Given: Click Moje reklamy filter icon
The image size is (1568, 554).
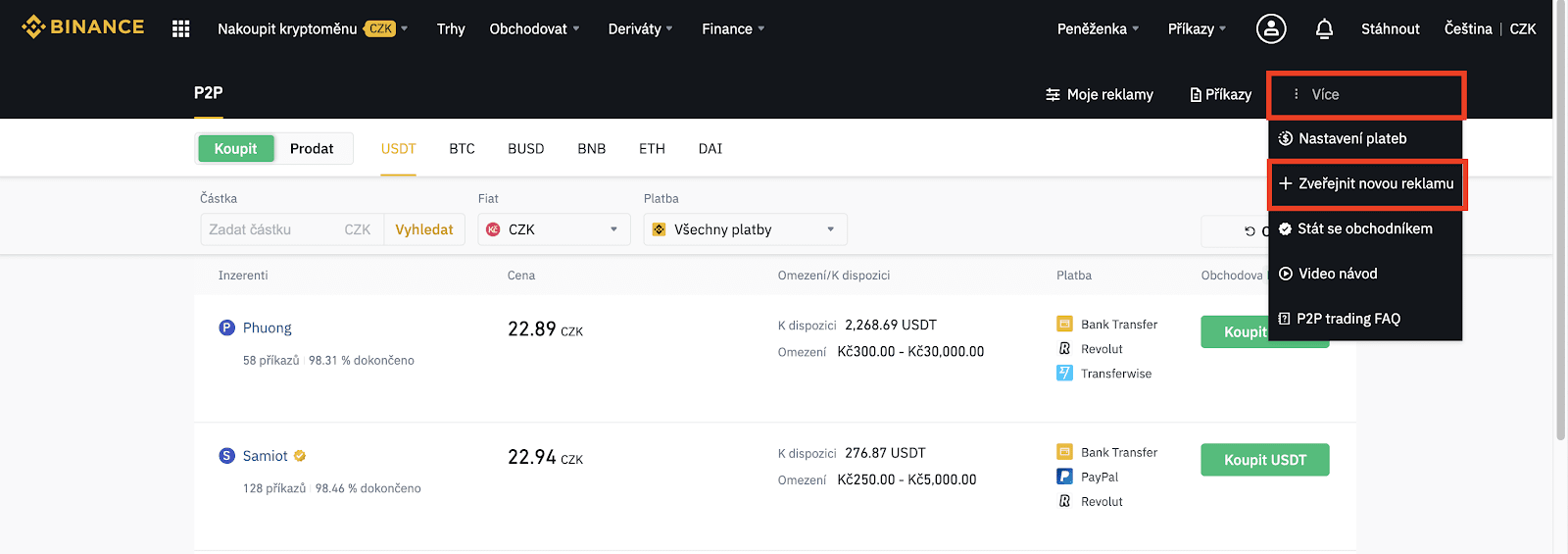Looking at the screenshot, I should [1053, 94].
